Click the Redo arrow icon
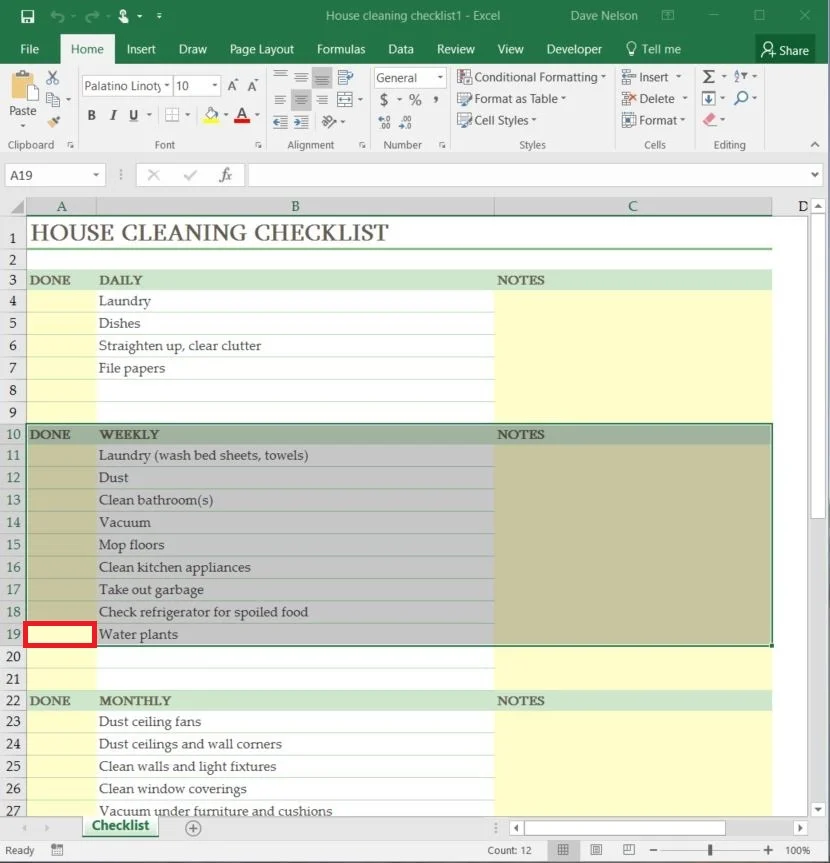The image size is (830, 863). (x=91, y=17)
